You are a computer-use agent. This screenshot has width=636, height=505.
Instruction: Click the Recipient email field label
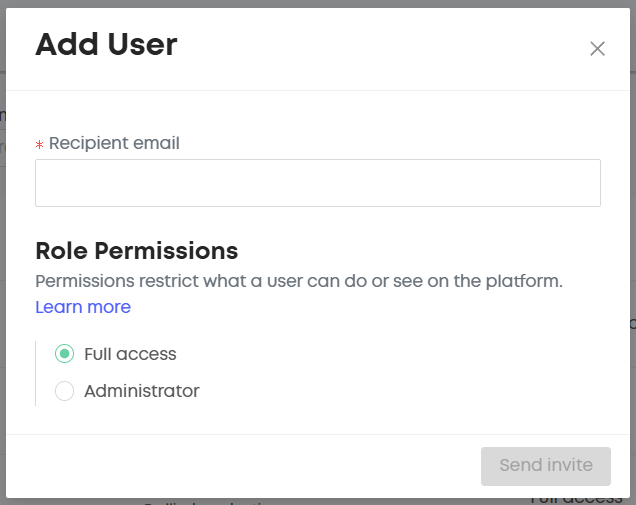(x=114, y=143)
